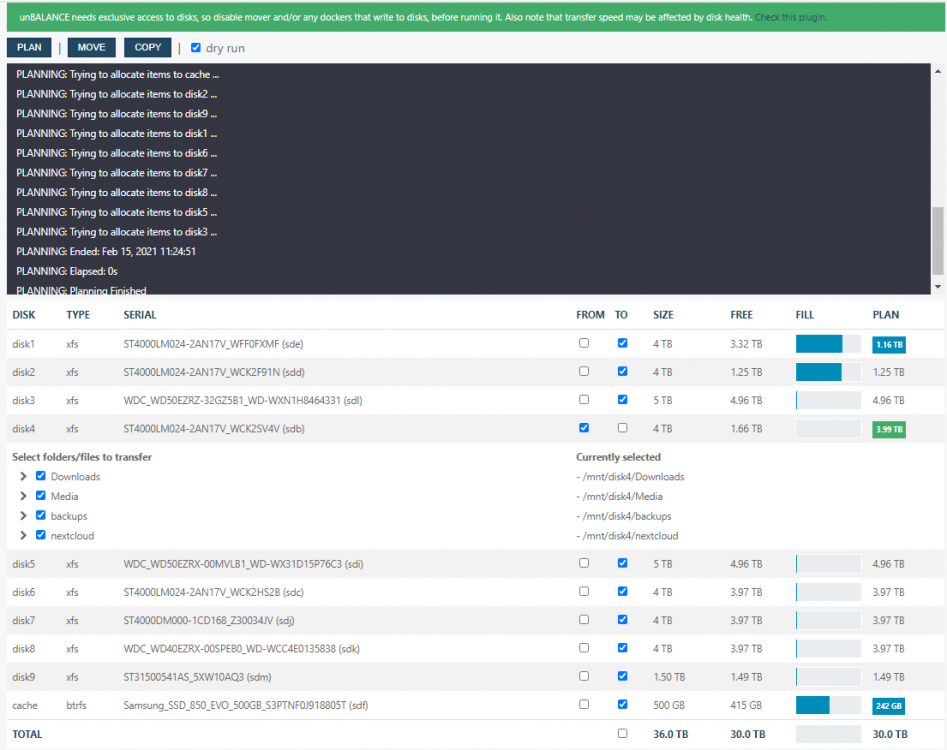Uncheck the FROM box for disk4

583,428
